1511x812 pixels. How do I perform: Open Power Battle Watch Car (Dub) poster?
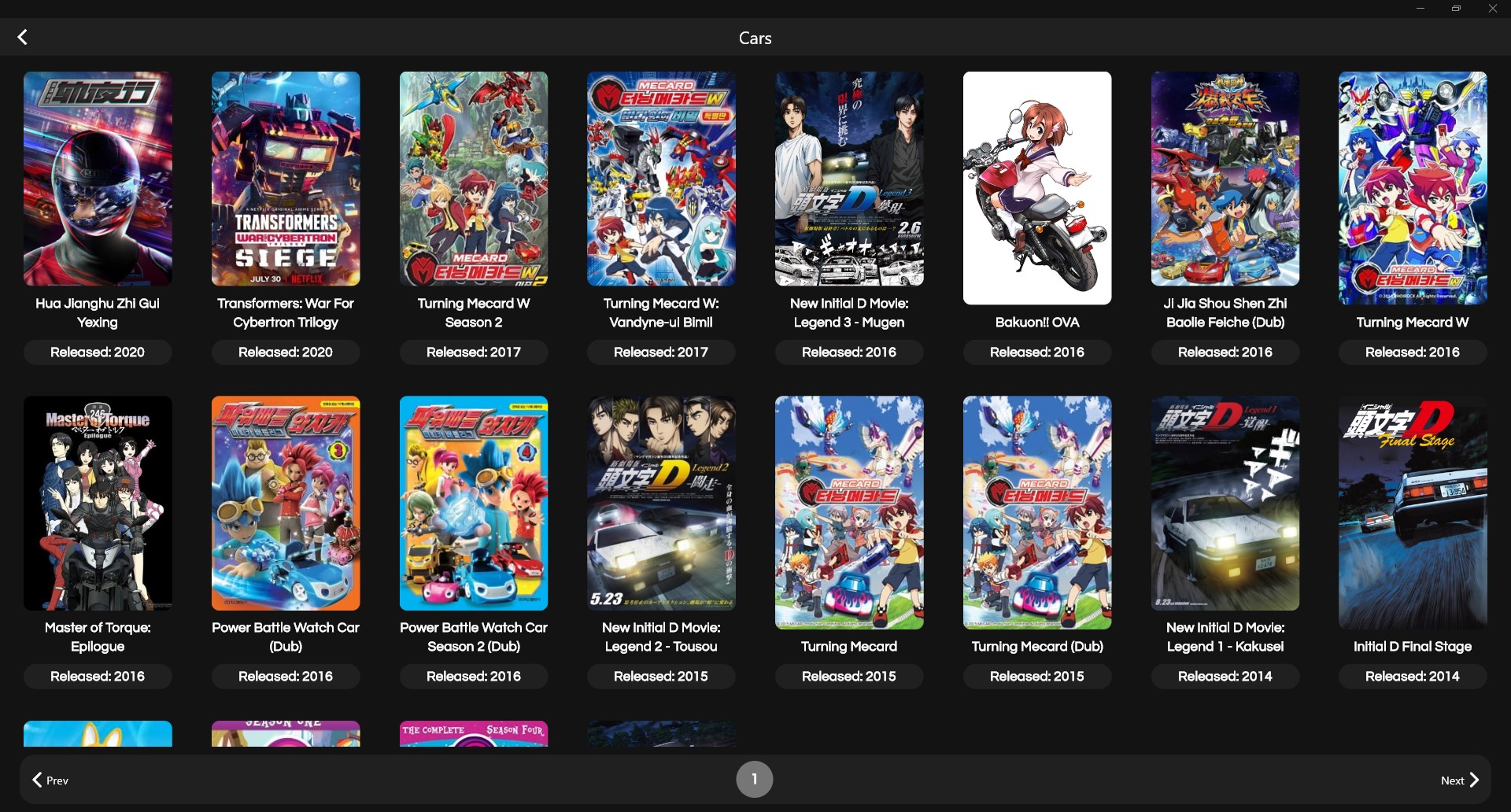(x=286, y=503)
